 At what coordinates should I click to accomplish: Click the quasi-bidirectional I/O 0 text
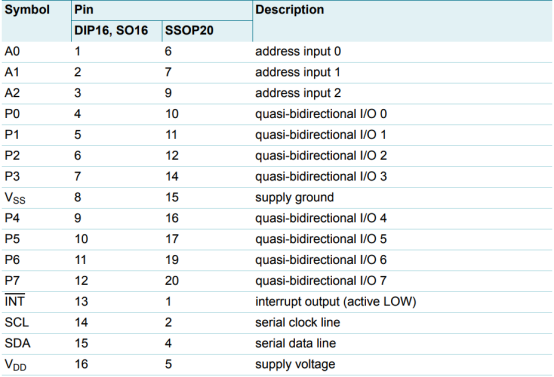click(x=321, y=114)
